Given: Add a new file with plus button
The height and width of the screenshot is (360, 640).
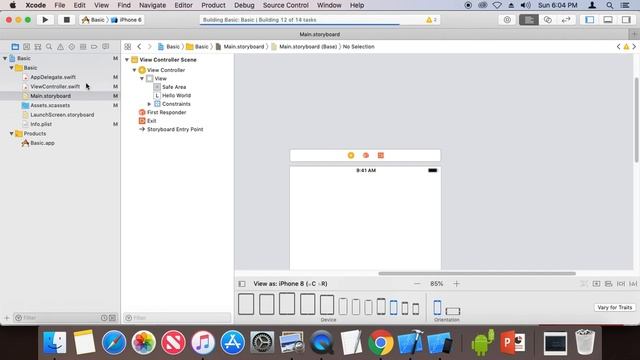Looking at the screenshot, I should tap(7, 318).
